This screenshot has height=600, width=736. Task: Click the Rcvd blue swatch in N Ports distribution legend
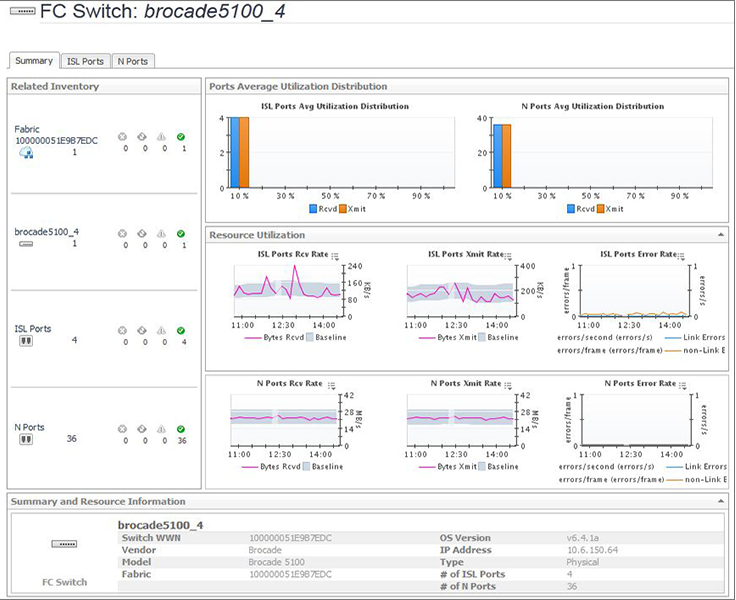pos(571,209)
